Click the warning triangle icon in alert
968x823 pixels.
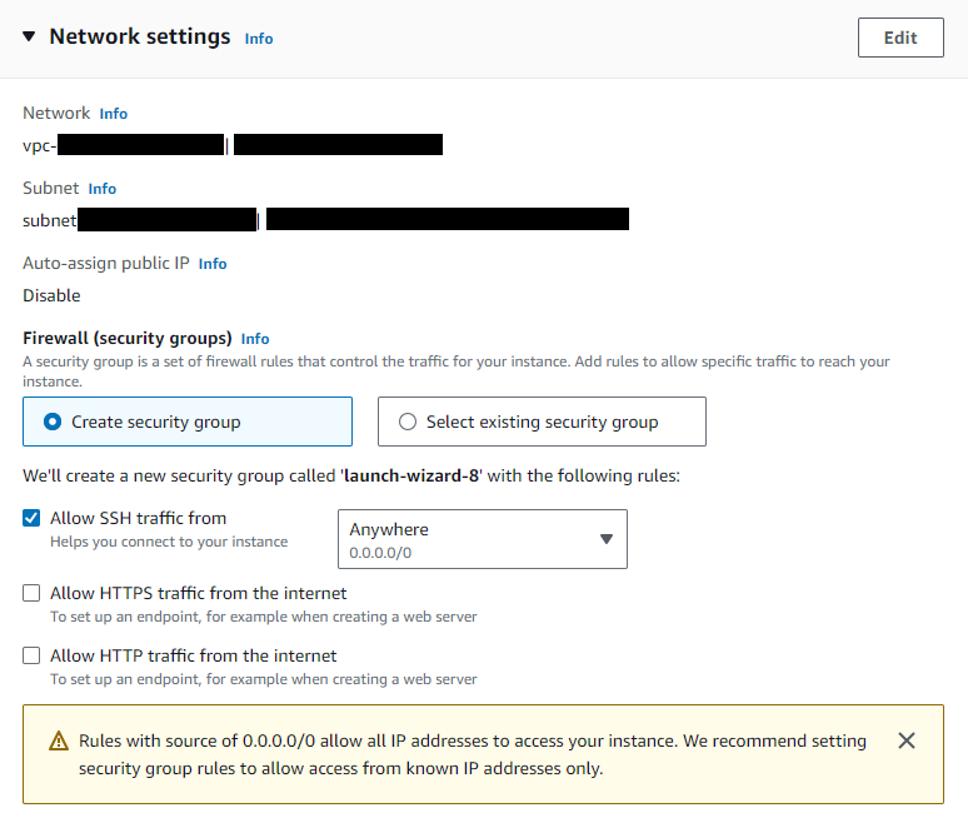click(59, 741)
